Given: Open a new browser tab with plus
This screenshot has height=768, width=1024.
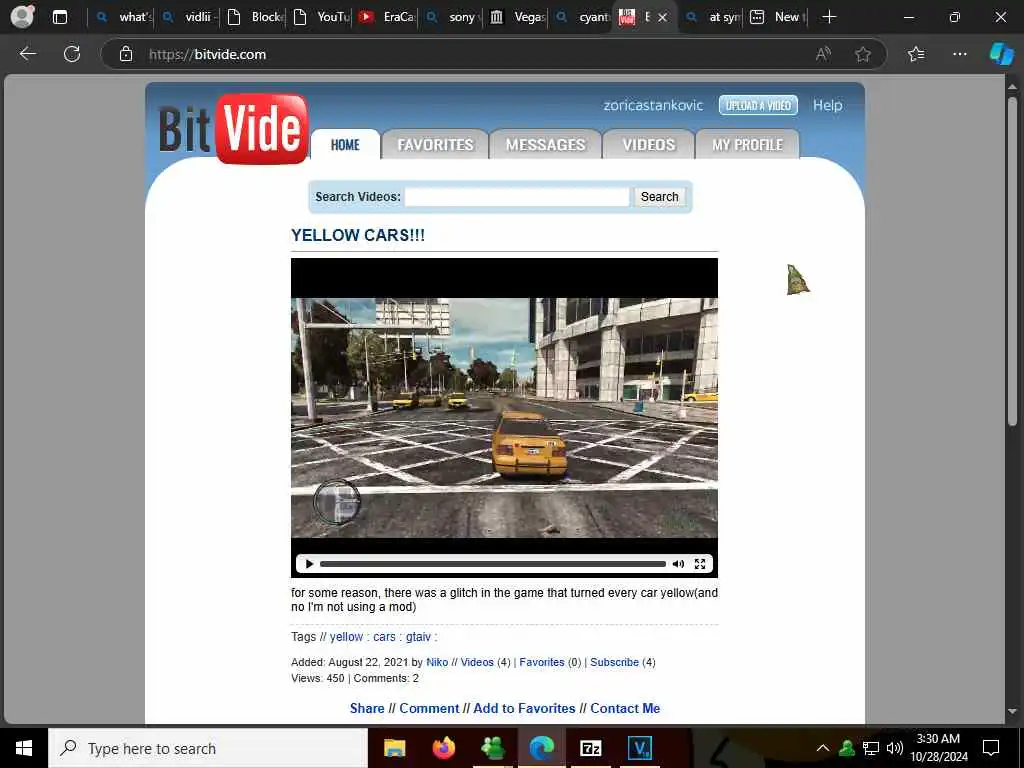Looking at the screenshot, I should click(829, 17).
